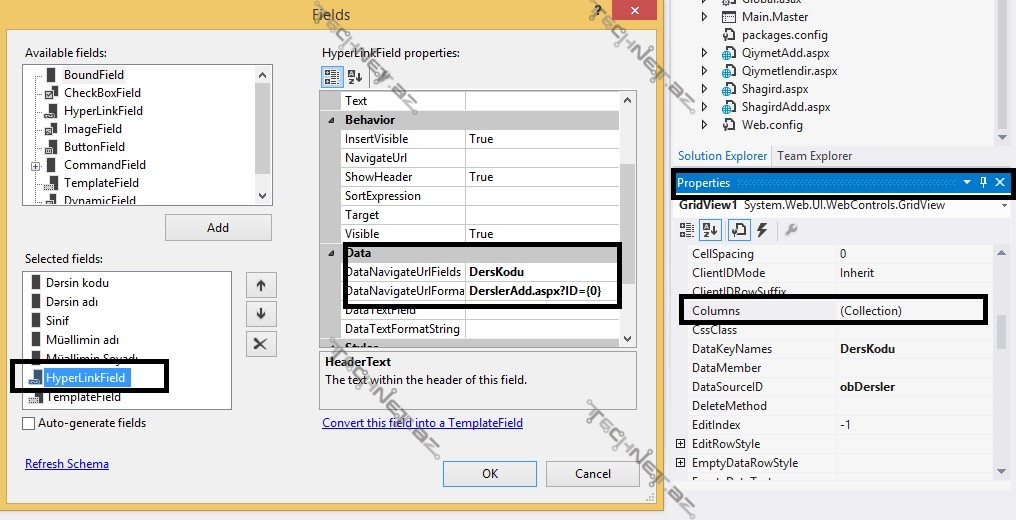Click the Property Pages icon in Properties panel
The width and height of the screenshot is (1016, 520).
click(791, 230)
